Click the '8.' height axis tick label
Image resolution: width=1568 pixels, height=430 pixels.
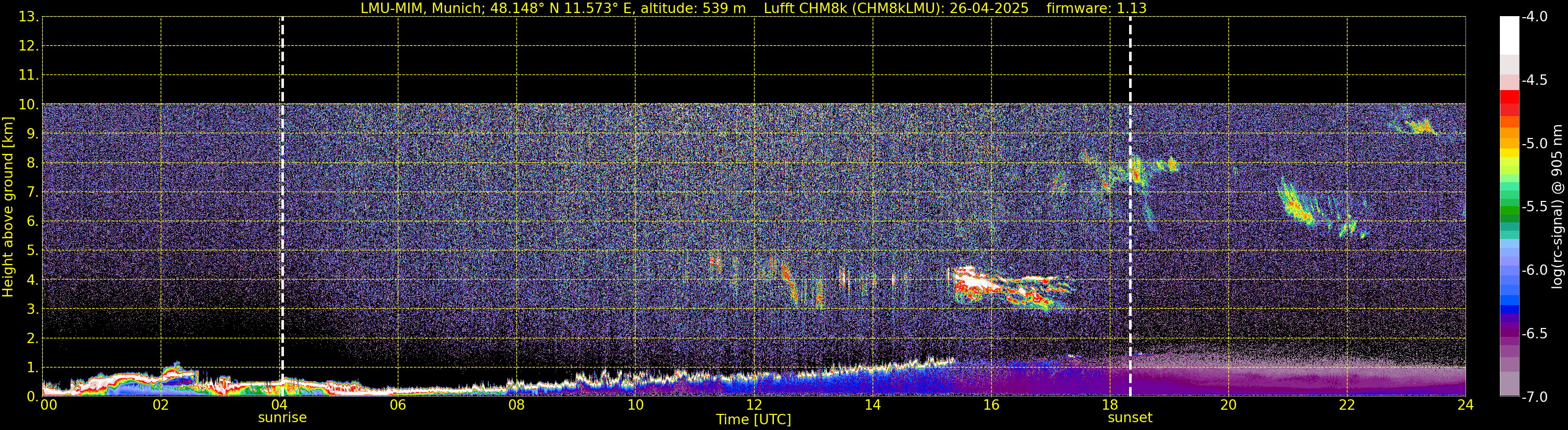point(32,162)
